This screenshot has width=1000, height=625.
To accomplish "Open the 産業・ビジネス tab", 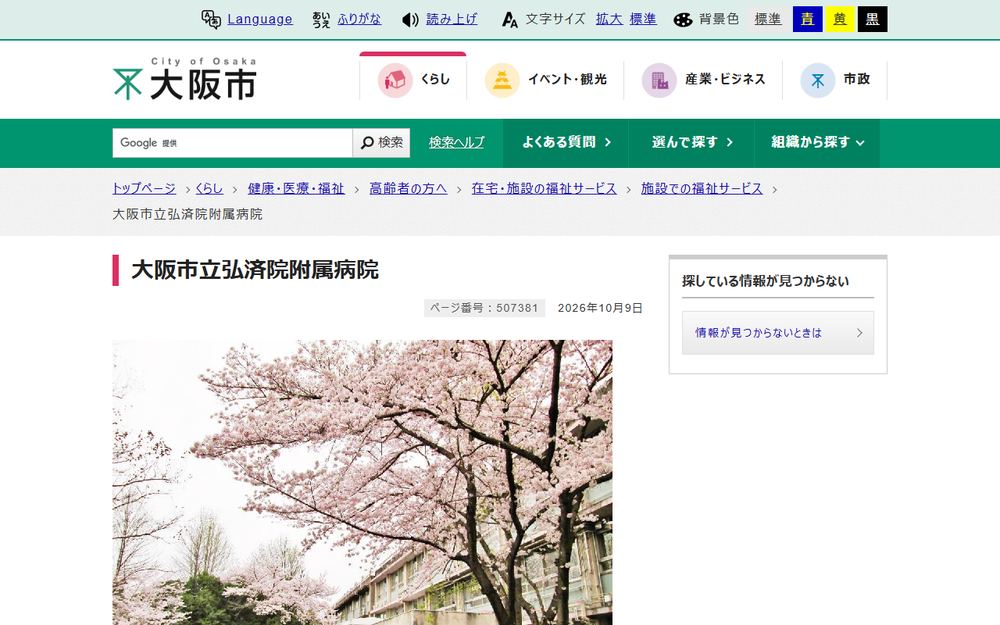I will [703, 80].
